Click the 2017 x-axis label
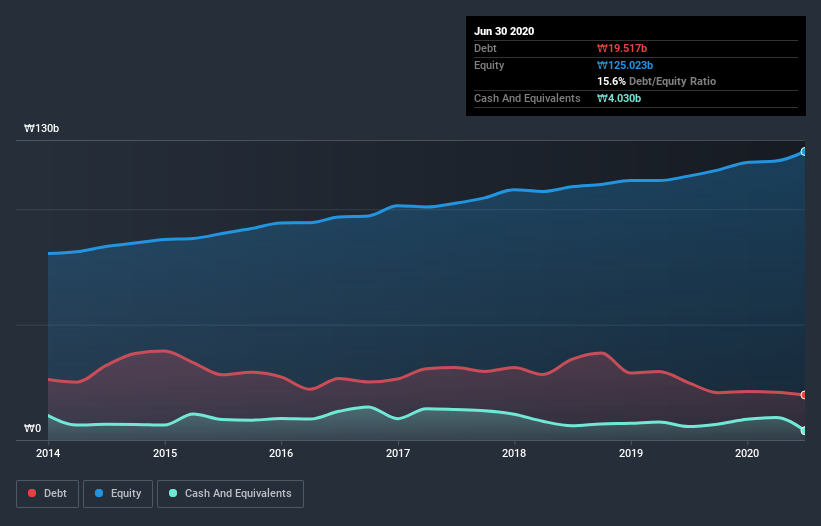 [x=398, y=453]
